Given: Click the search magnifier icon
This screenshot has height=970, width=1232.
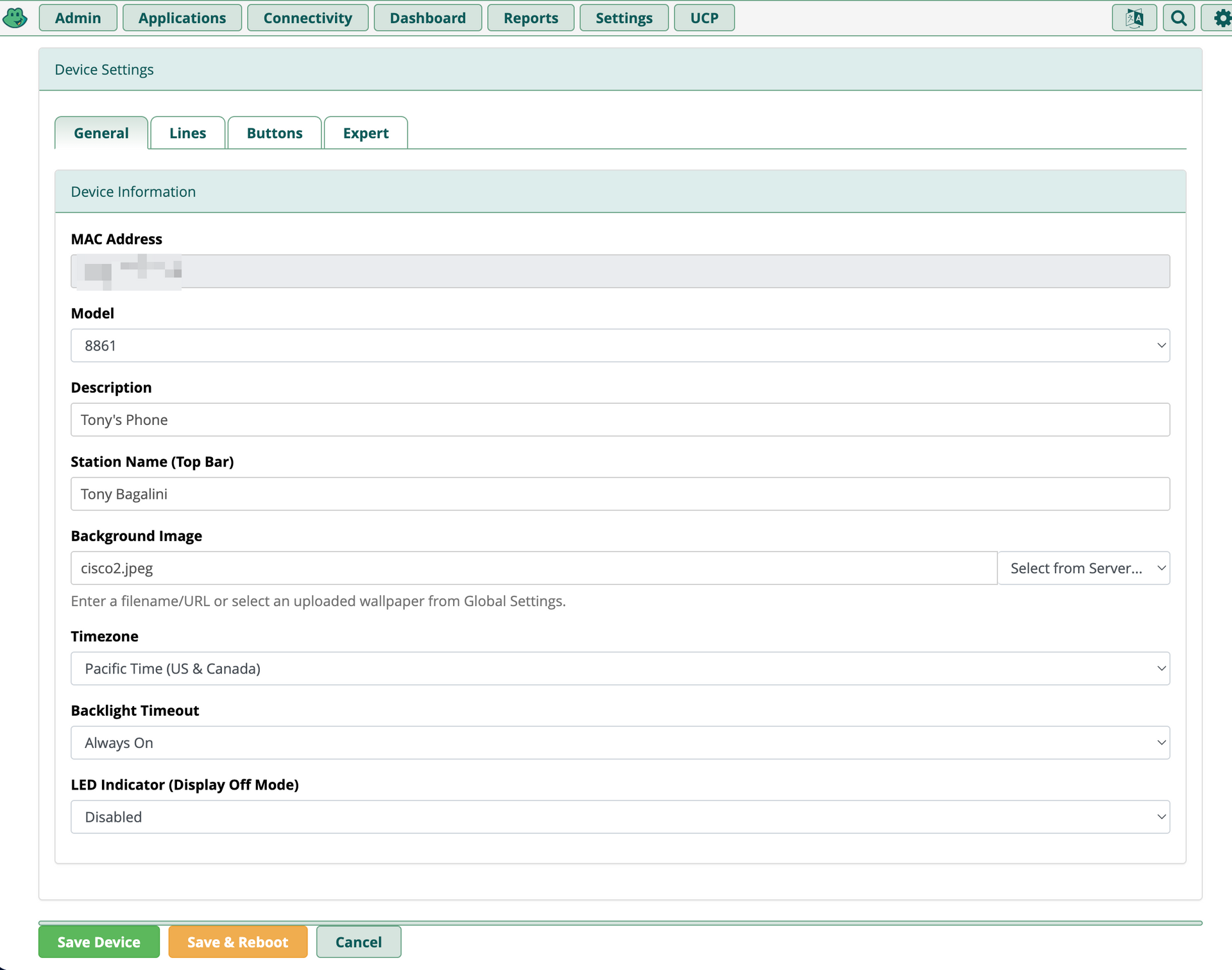Looking at the screenshot, I should point(1178,17).
